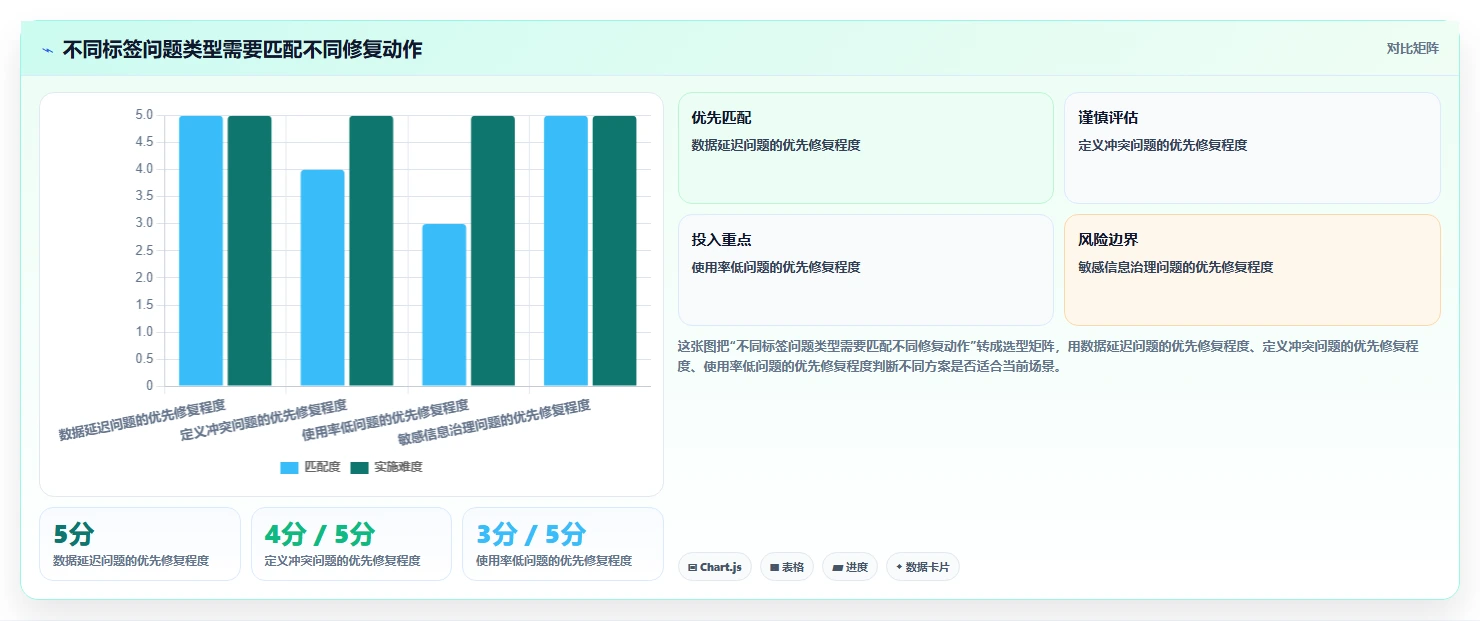Image resolution: width=1480 pixels, height=621 pixels.
Task: Click the 实施难度 bar for 使用率低问题
Action: click(493, 251)
